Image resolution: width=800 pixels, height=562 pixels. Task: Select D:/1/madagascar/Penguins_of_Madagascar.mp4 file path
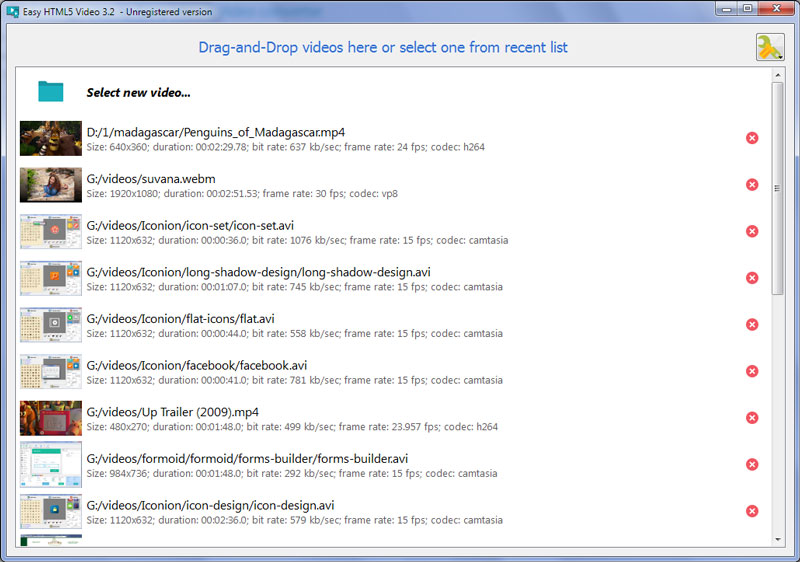(216, 133)
